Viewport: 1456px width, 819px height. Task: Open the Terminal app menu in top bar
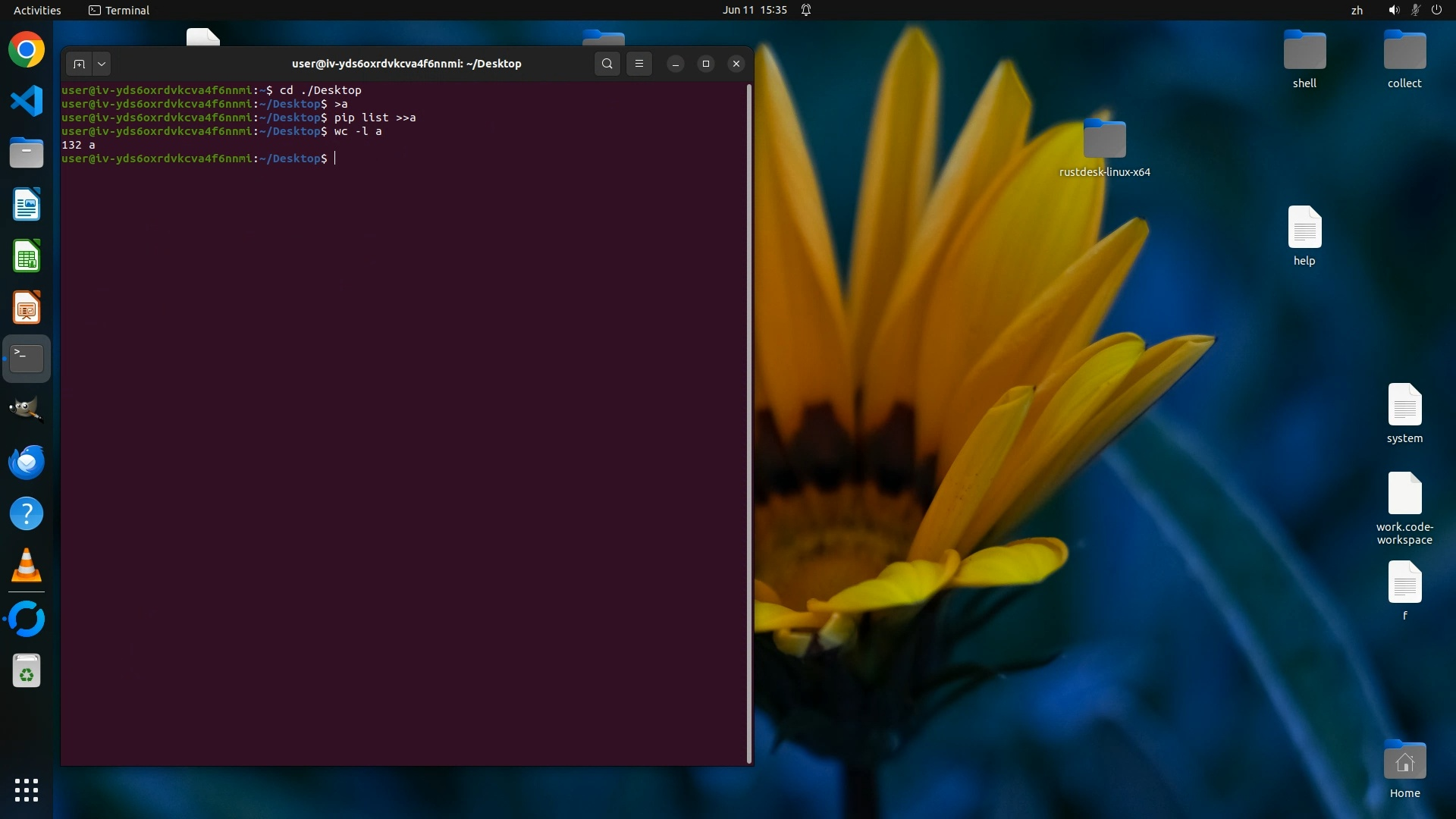(119, 10)
